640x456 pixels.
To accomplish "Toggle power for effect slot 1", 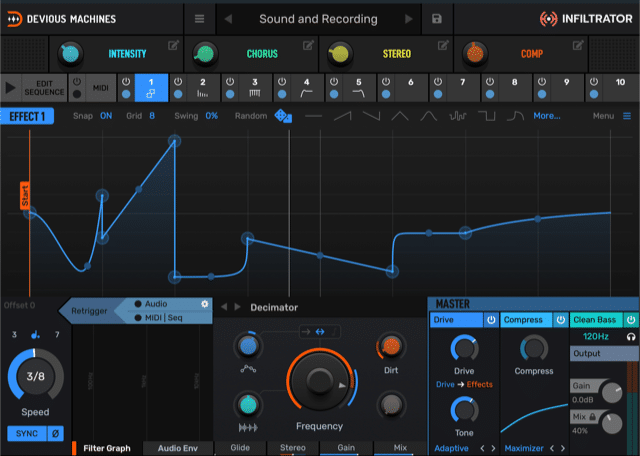I will pyautogui.click(x=126, y=81).
